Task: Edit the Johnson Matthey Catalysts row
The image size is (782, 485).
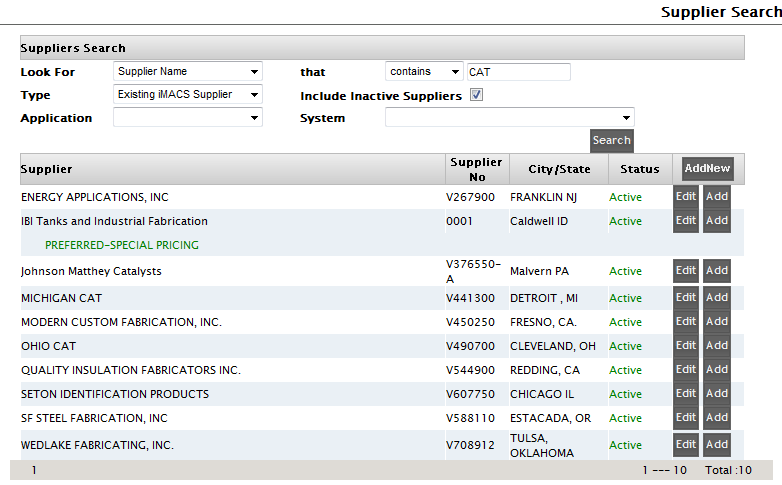Action: (x=686, y=271)
